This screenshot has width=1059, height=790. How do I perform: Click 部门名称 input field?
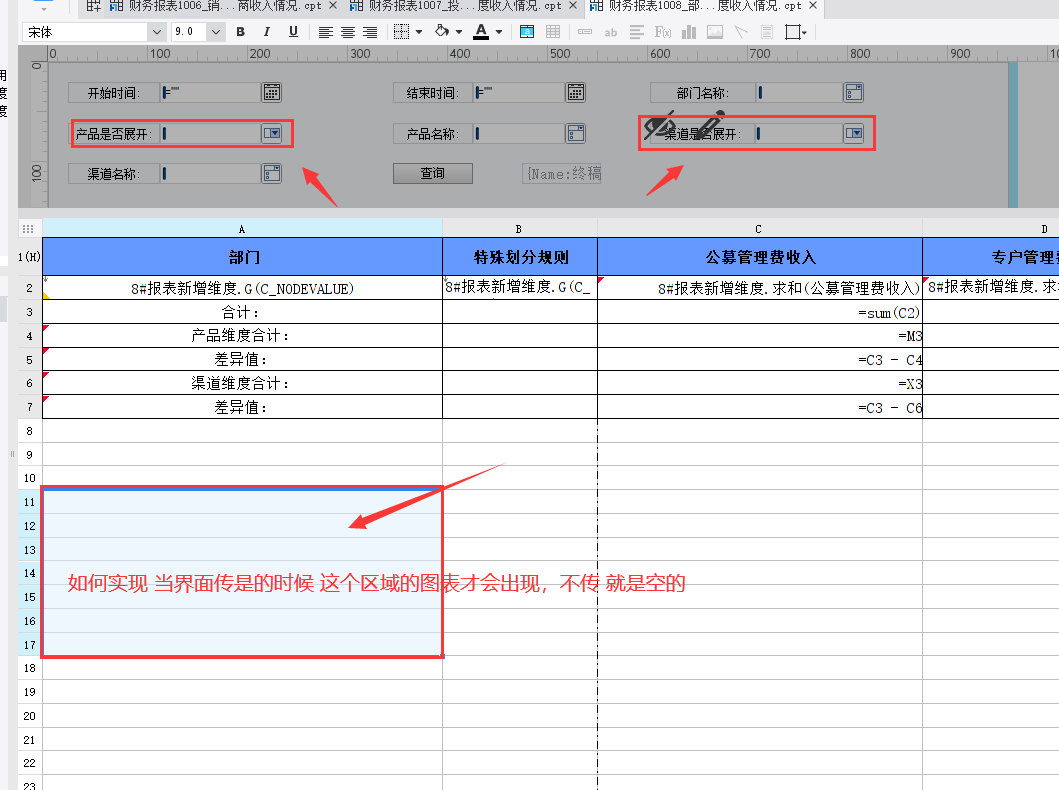(799, 93)
